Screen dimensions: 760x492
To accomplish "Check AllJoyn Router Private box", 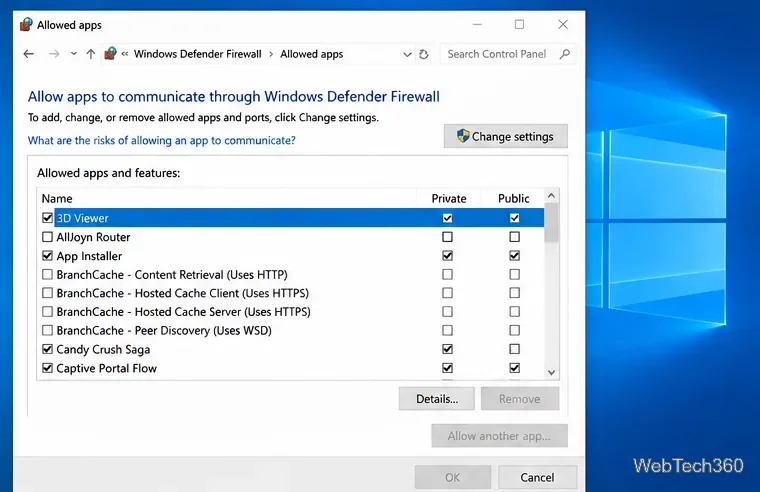I will (x=447, y=237).
